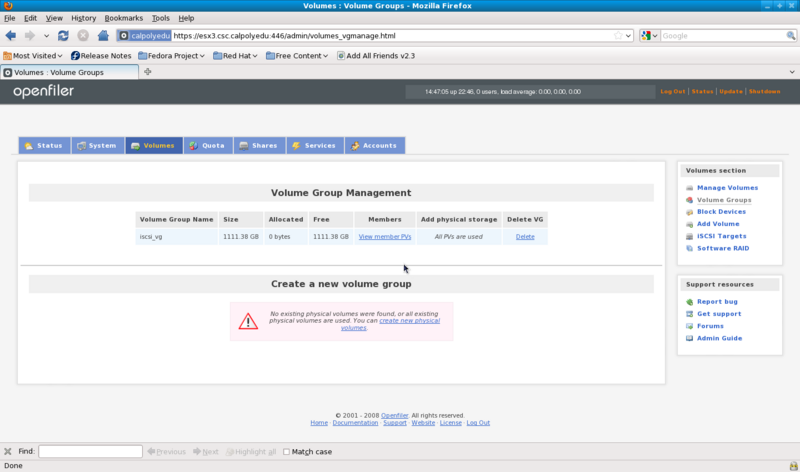Viewport: 800px width, 472px height.
Task: Expand the Red Hat bookmarks folder
Action: [235, 56]
